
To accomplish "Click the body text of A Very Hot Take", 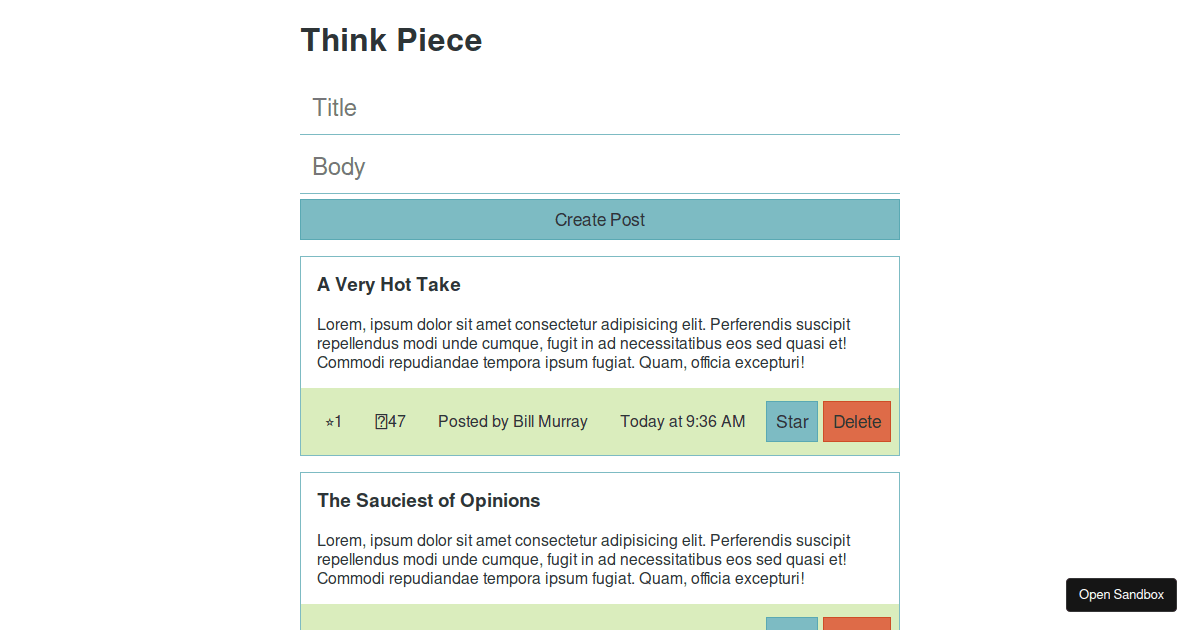I will coord(582,343).
